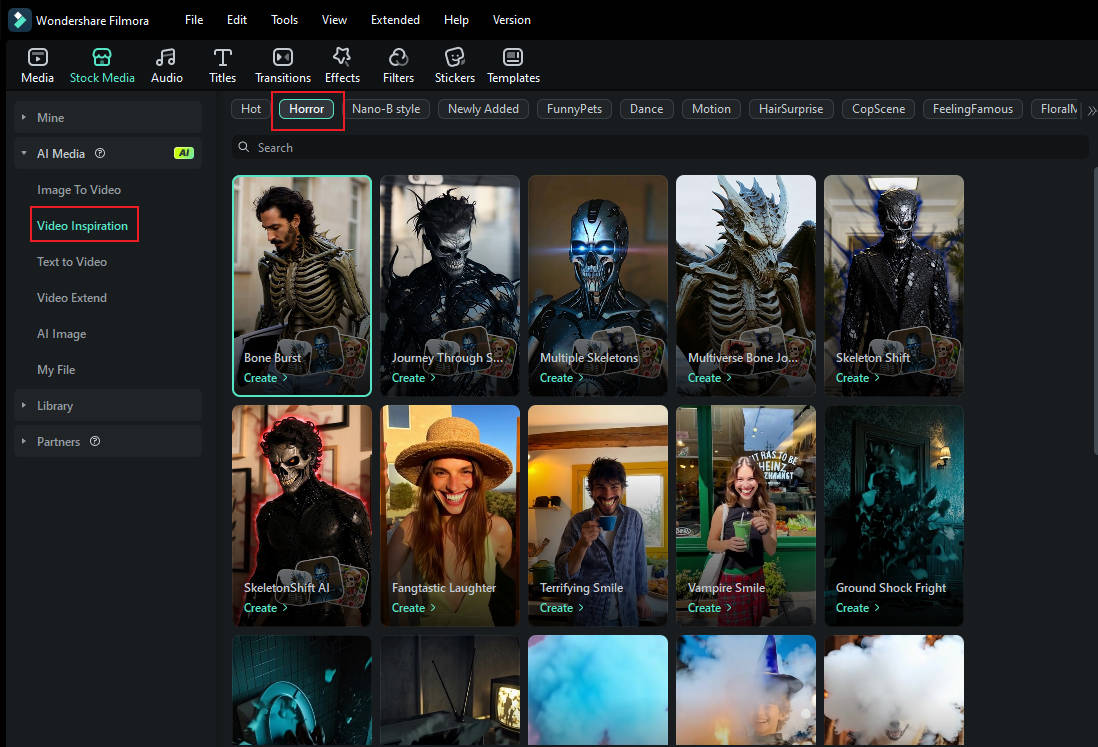Viewport: 1098px width, 747px height.
Task: Open the Effects panel
Action: pyautogui.click(x=342, y=64)
